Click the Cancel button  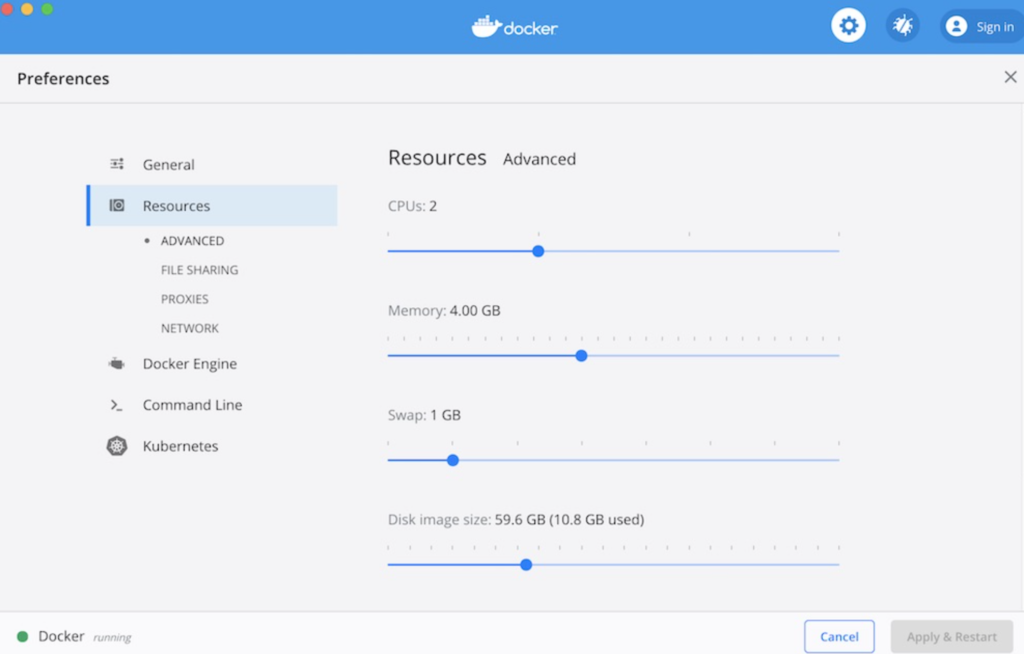839,636
